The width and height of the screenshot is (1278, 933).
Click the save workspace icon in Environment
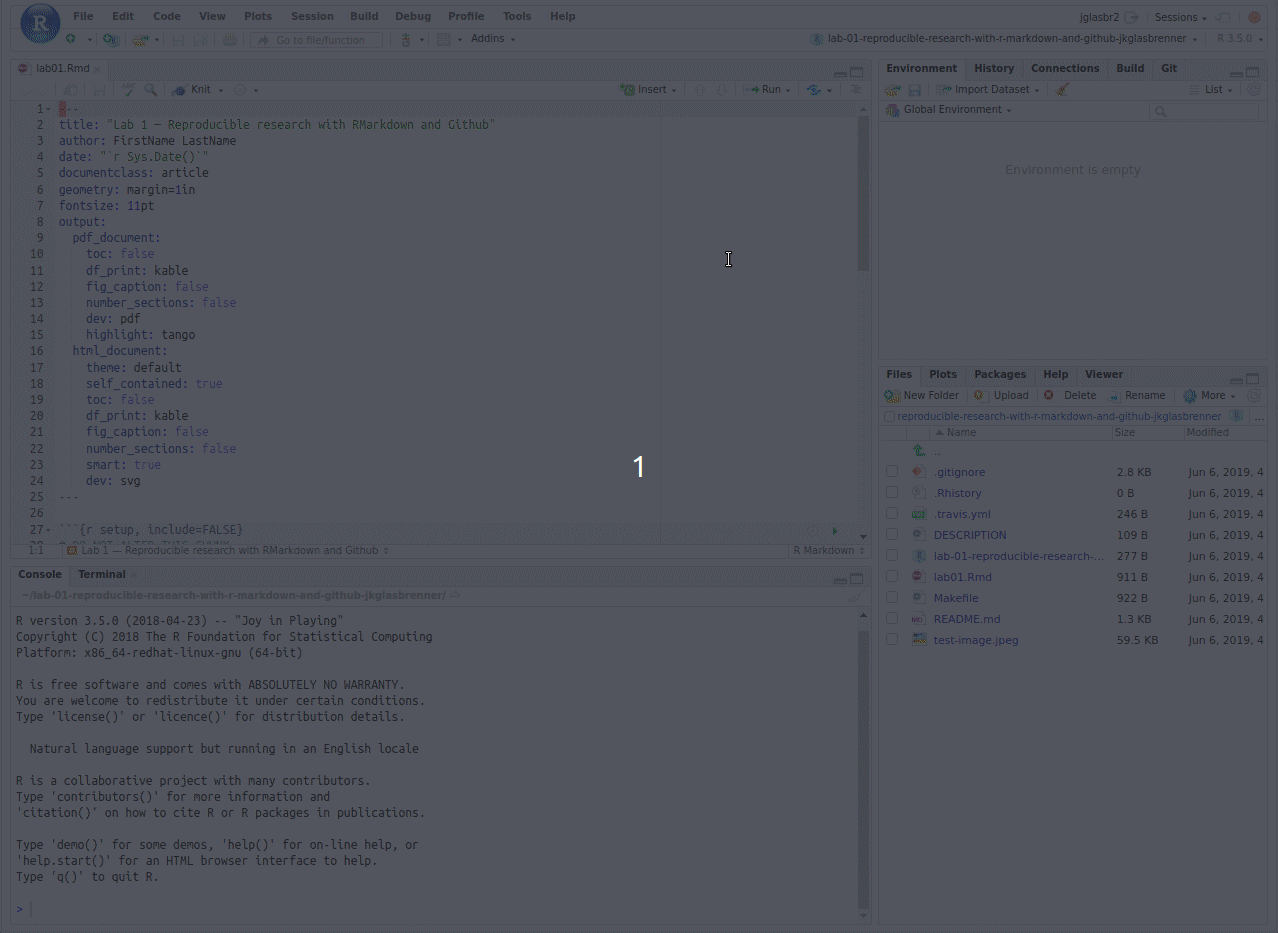pyautogui.click(x=914, y=90)
